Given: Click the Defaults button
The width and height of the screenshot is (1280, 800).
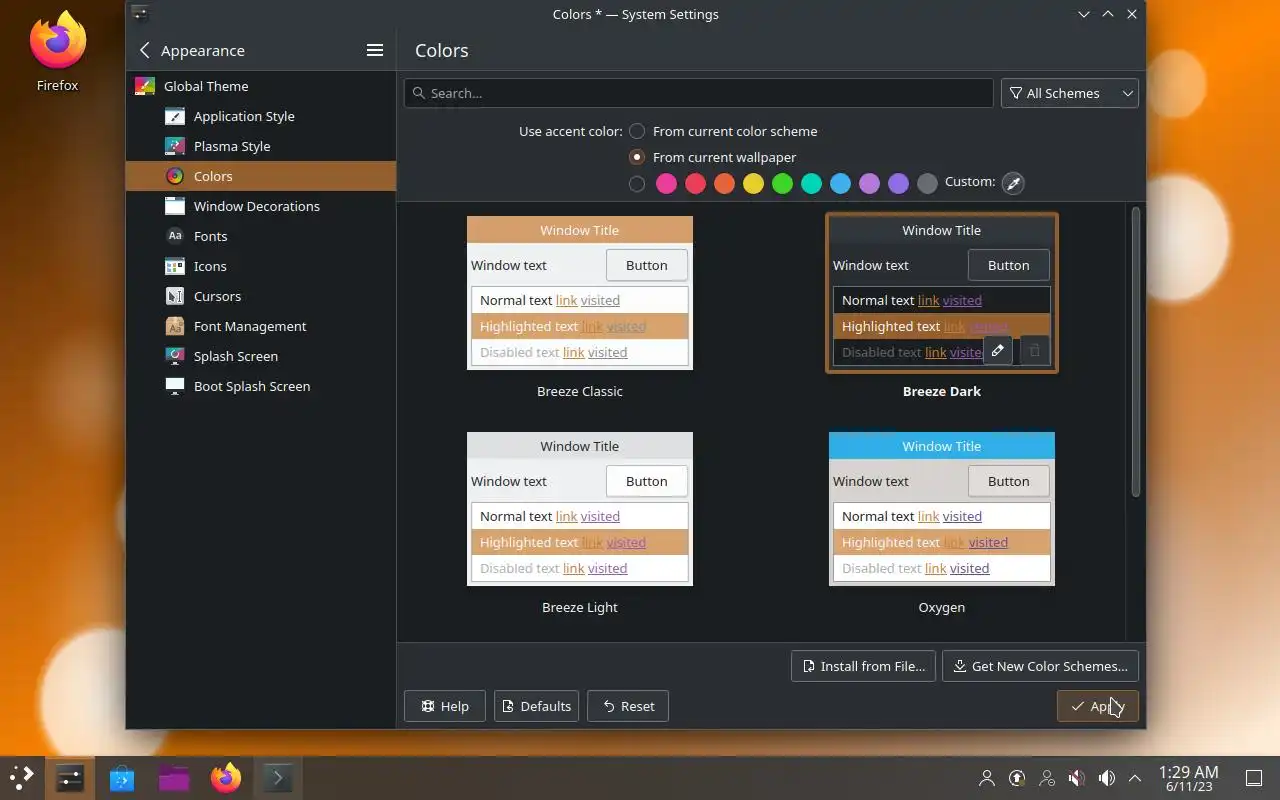Looking at the screenshot, I should point(537,706).
